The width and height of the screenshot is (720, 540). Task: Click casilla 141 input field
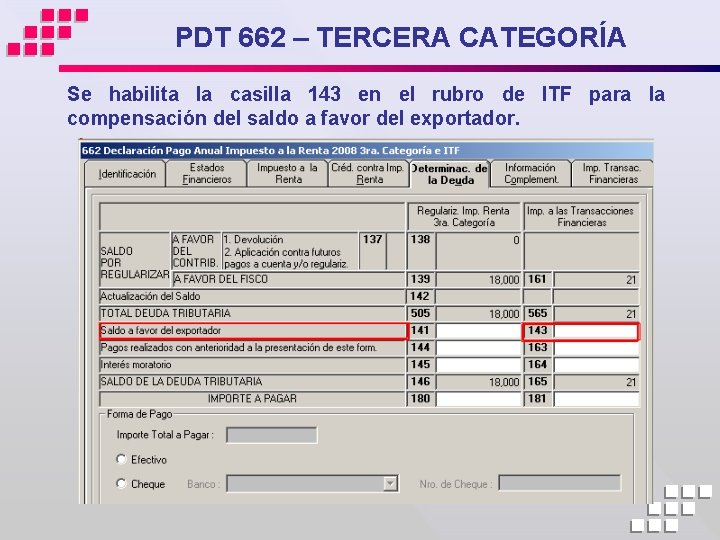point(478,331)
